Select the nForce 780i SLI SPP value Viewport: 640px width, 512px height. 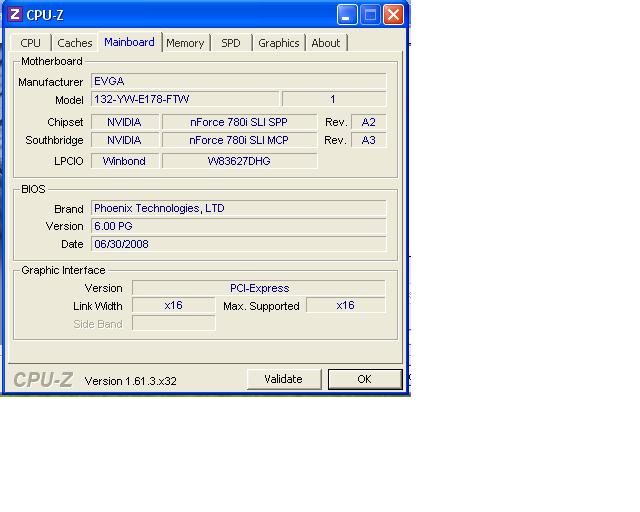click(239, 122)
